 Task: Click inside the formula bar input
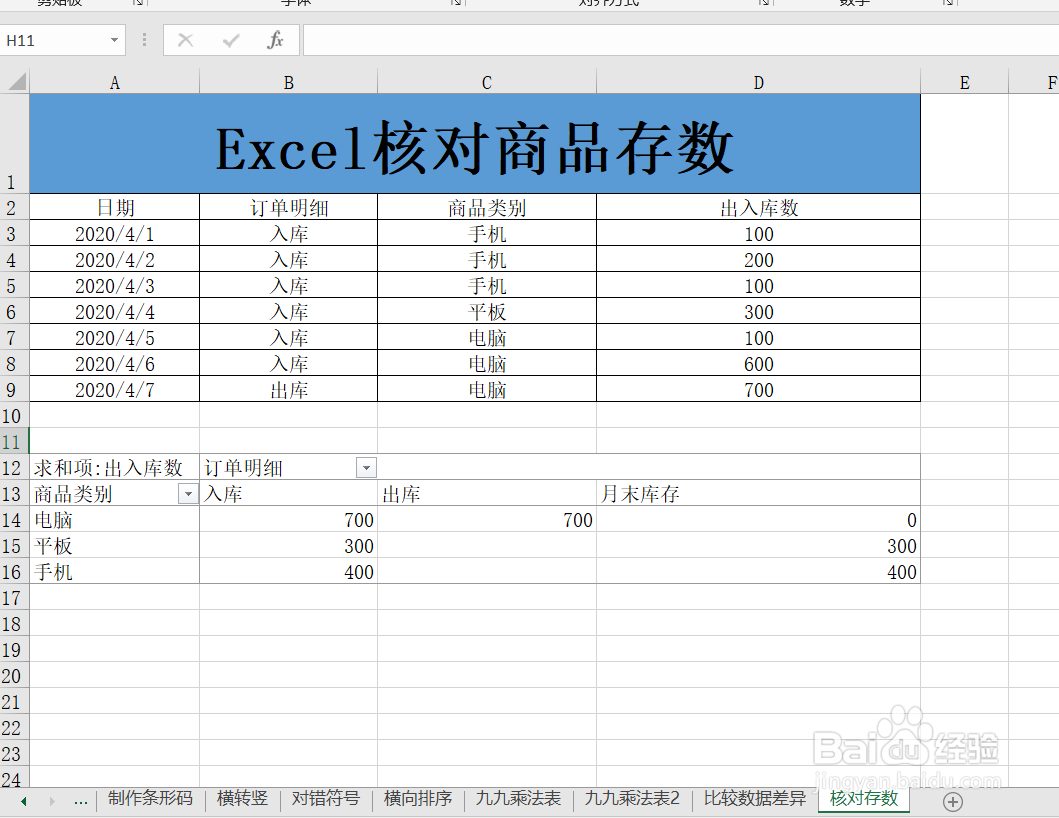681,41
